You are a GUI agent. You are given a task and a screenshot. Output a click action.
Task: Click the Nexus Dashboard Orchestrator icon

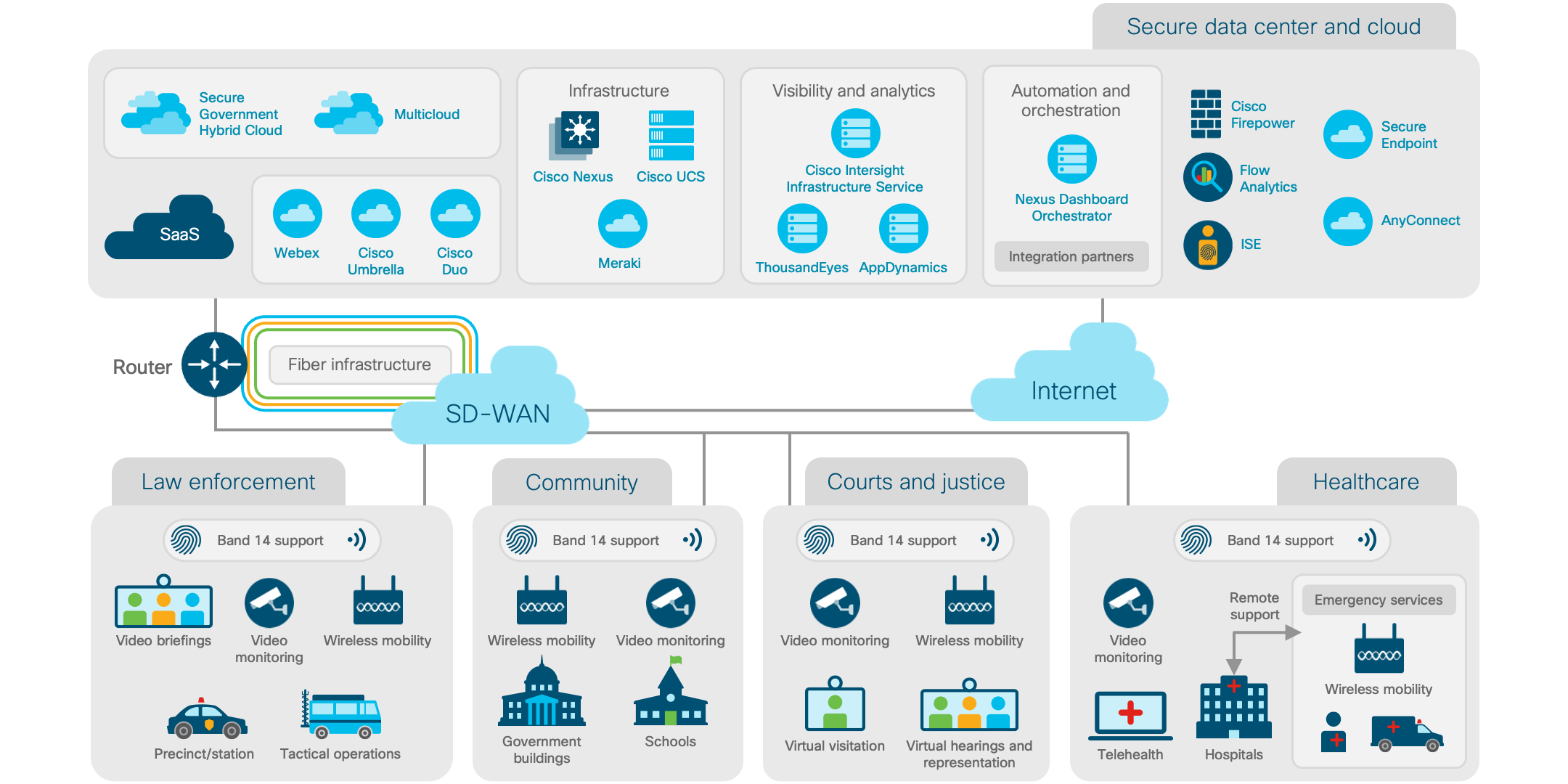point(1072,159)
